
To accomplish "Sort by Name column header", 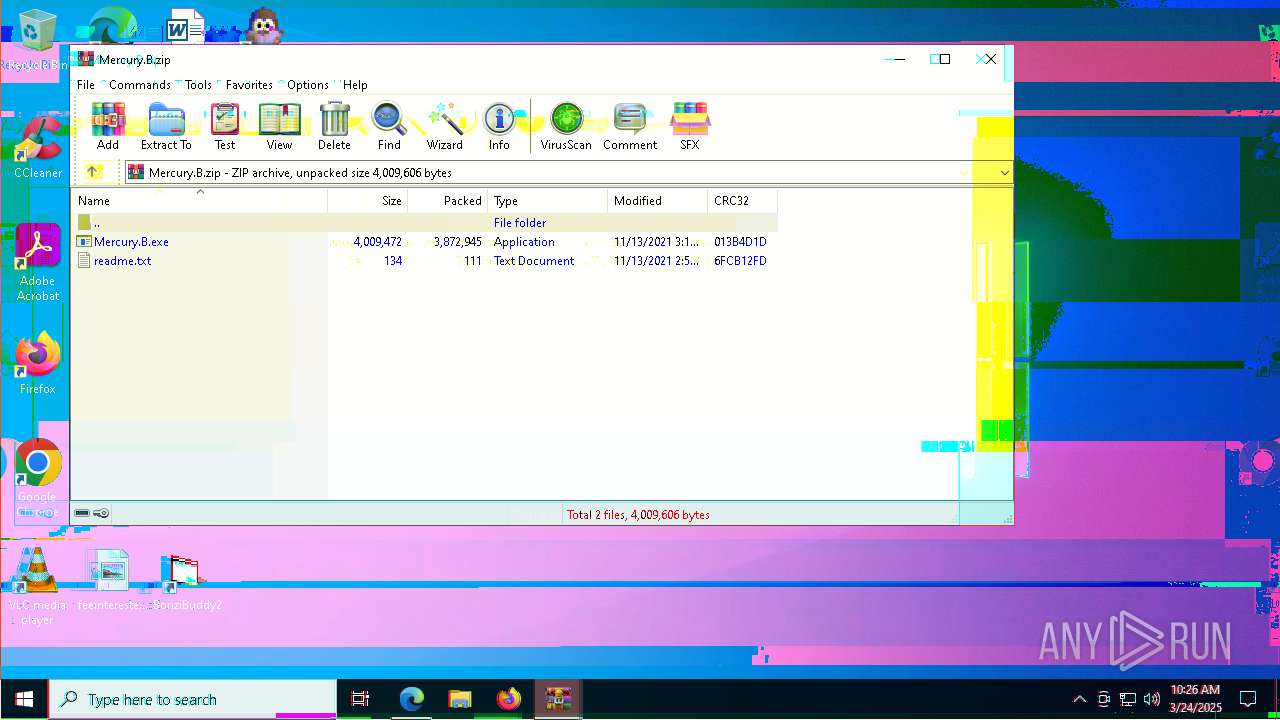I will click(200, 201).
